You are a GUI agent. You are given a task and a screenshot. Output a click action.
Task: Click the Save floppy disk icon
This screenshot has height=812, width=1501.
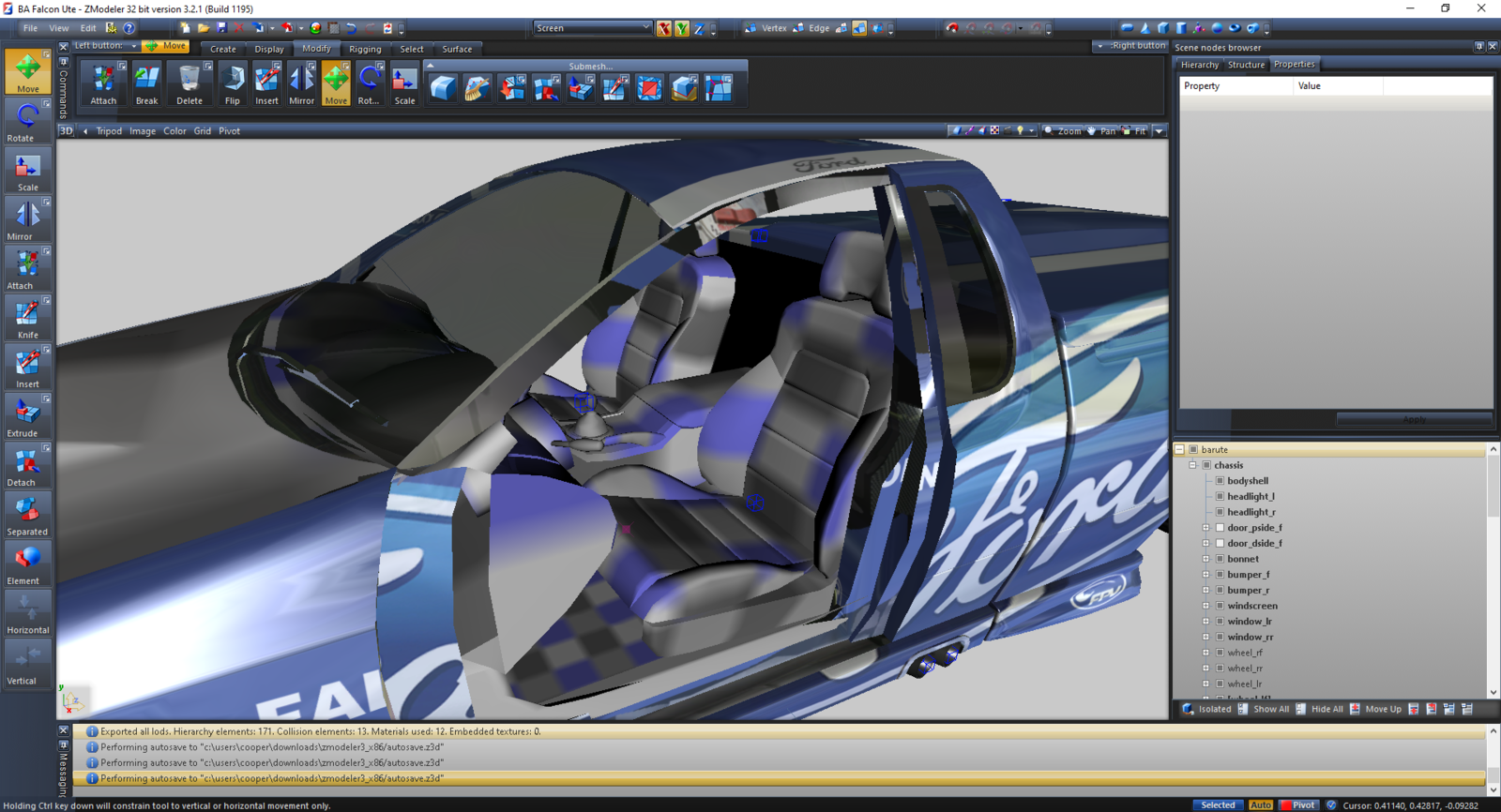(221, 28)
